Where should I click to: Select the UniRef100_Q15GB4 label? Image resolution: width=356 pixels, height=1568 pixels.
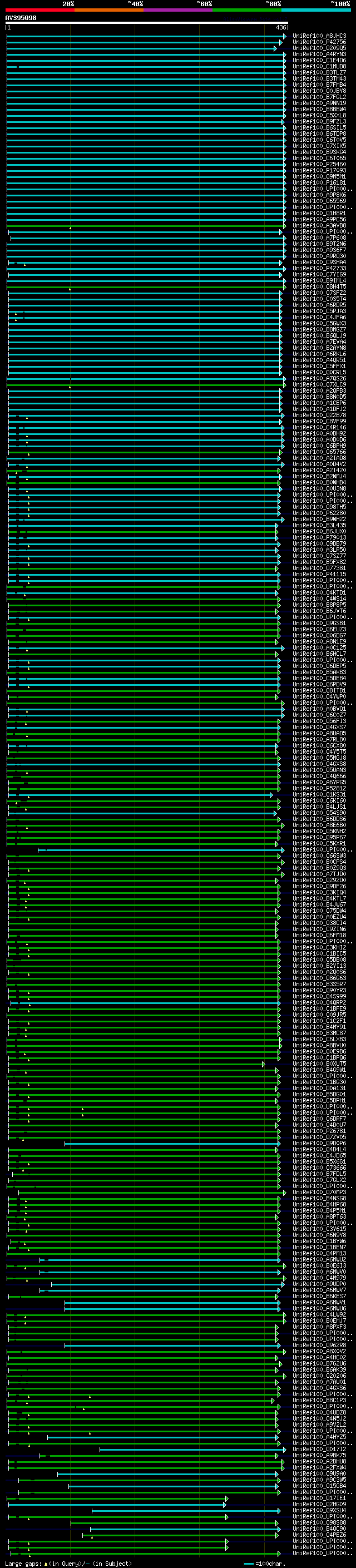pyautogui.click(x=319, y=1485)
